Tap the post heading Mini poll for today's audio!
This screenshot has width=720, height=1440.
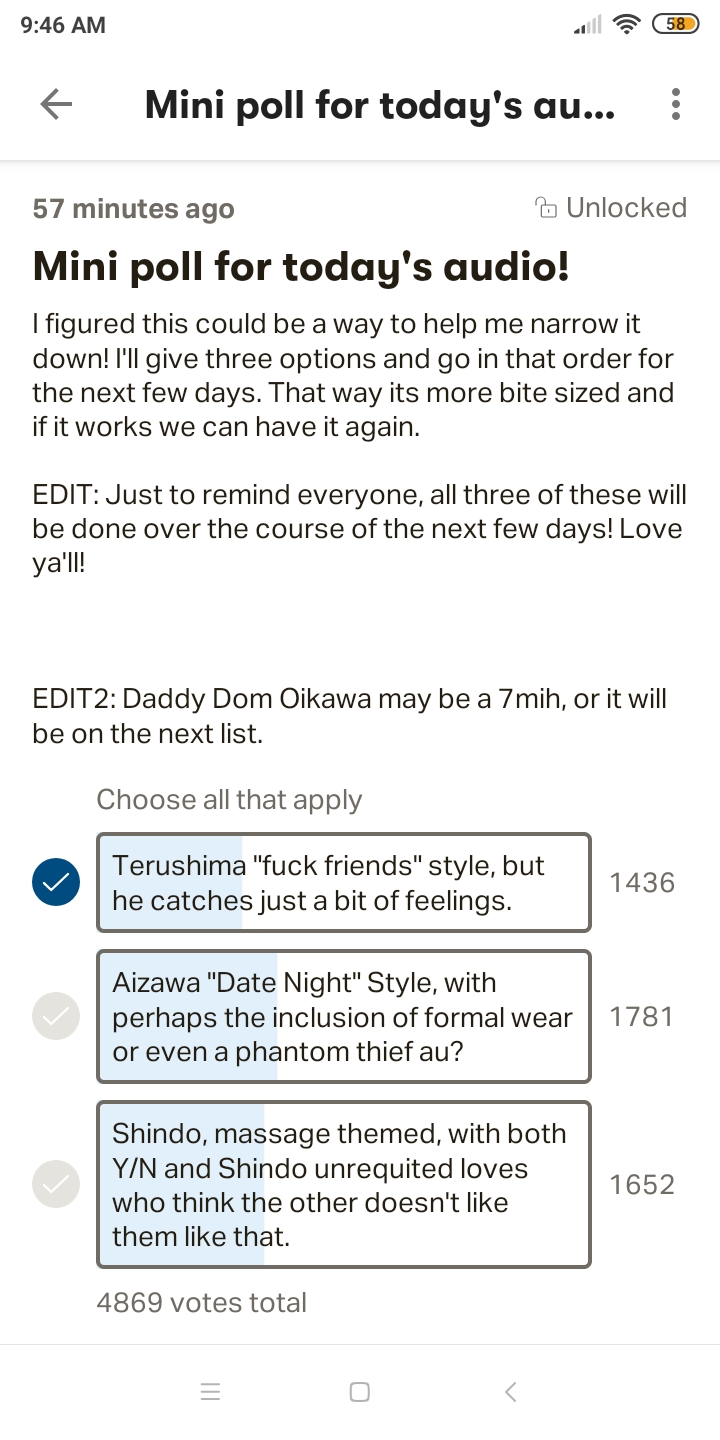301,267
